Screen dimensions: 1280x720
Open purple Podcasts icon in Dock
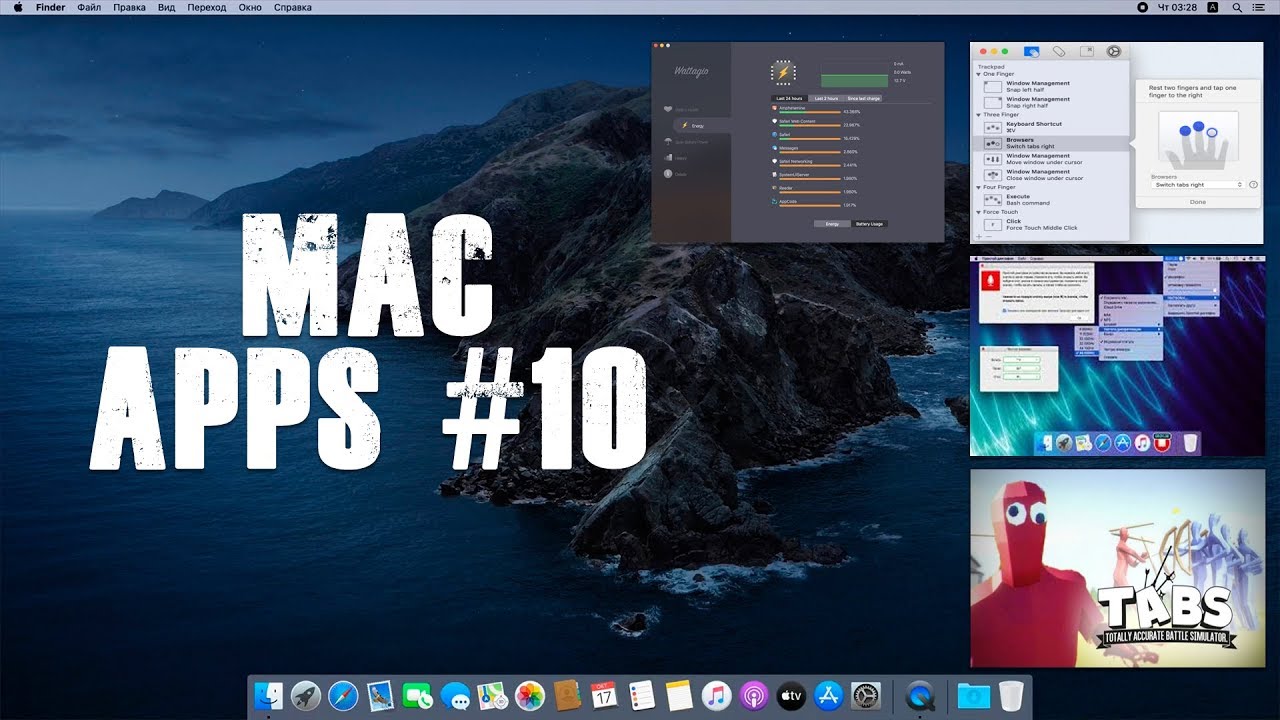[x=753, y=696]
